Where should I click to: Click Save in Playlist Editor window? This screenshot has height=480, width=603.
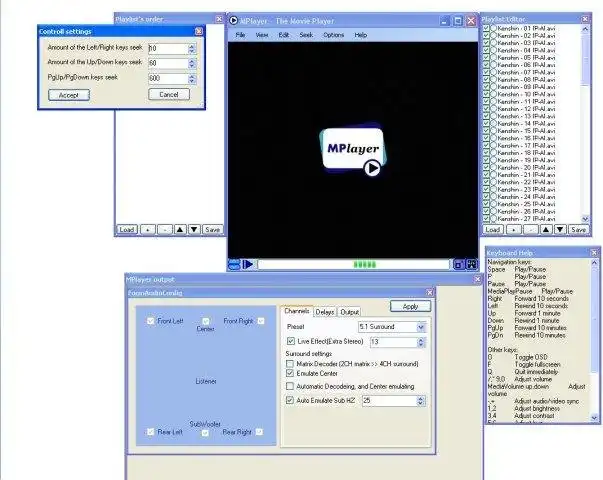578,230
